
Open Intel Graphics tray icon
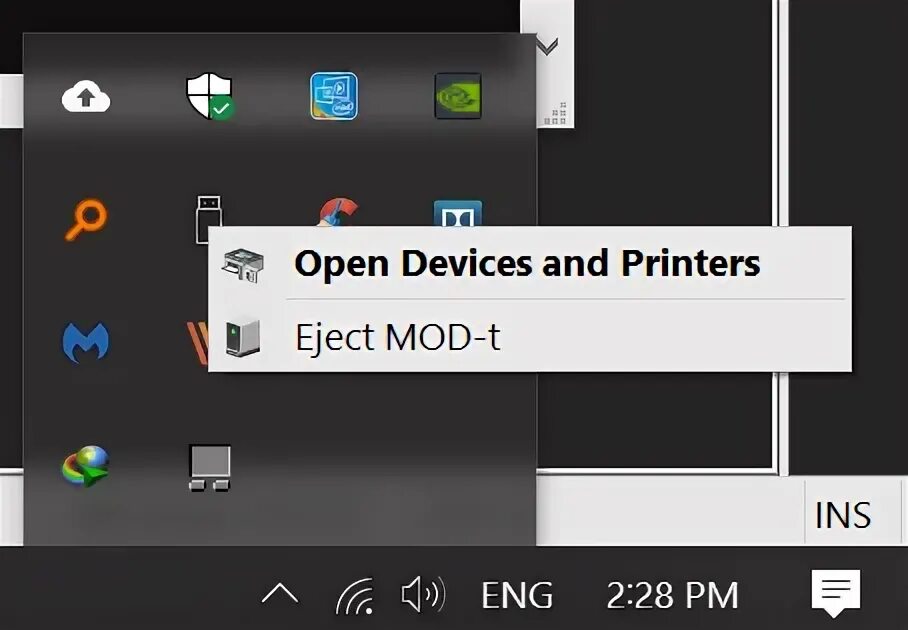[334, 96]
